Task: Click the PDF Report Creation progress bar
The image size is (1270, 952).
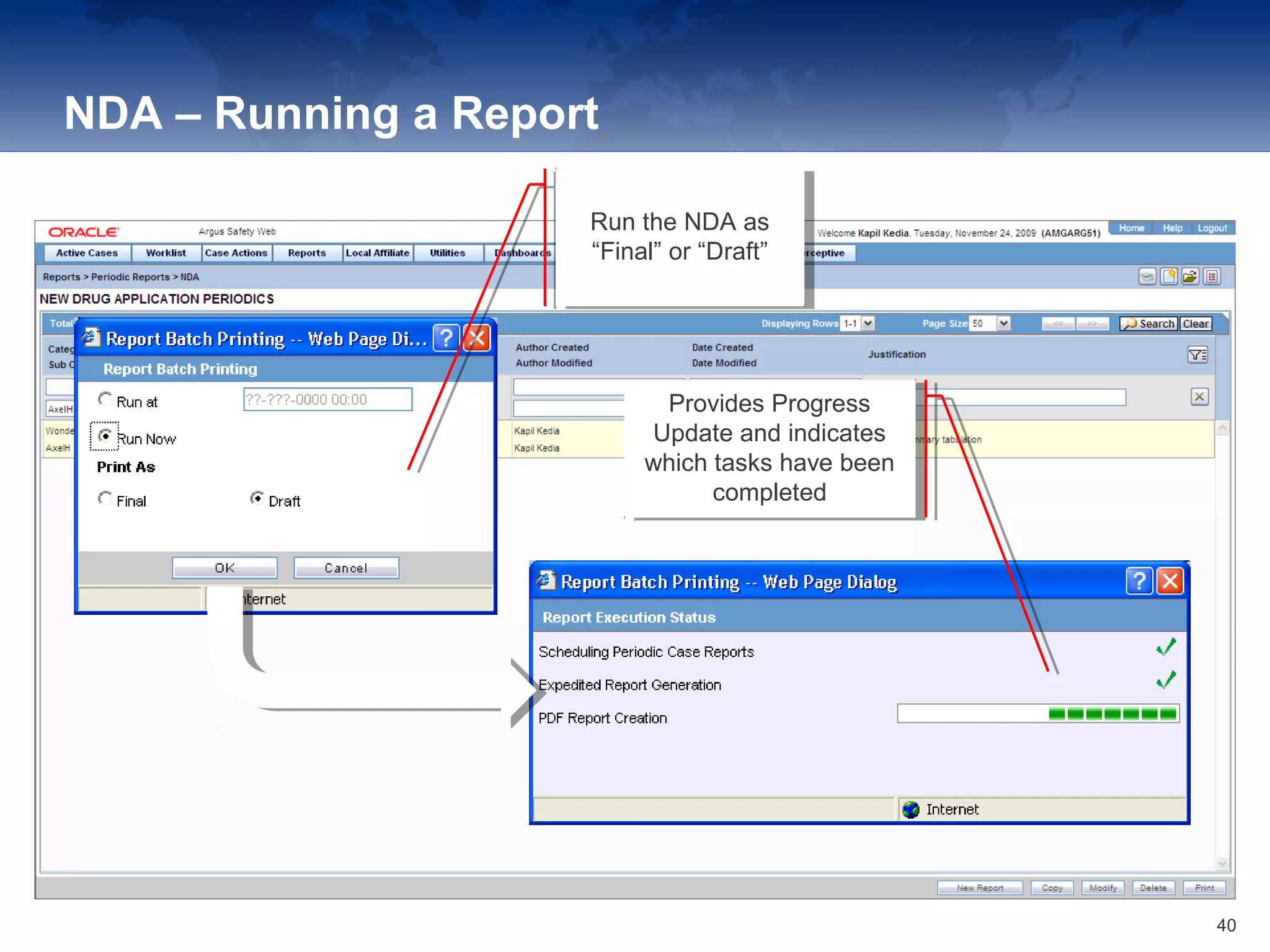Action: [1038, 714]
